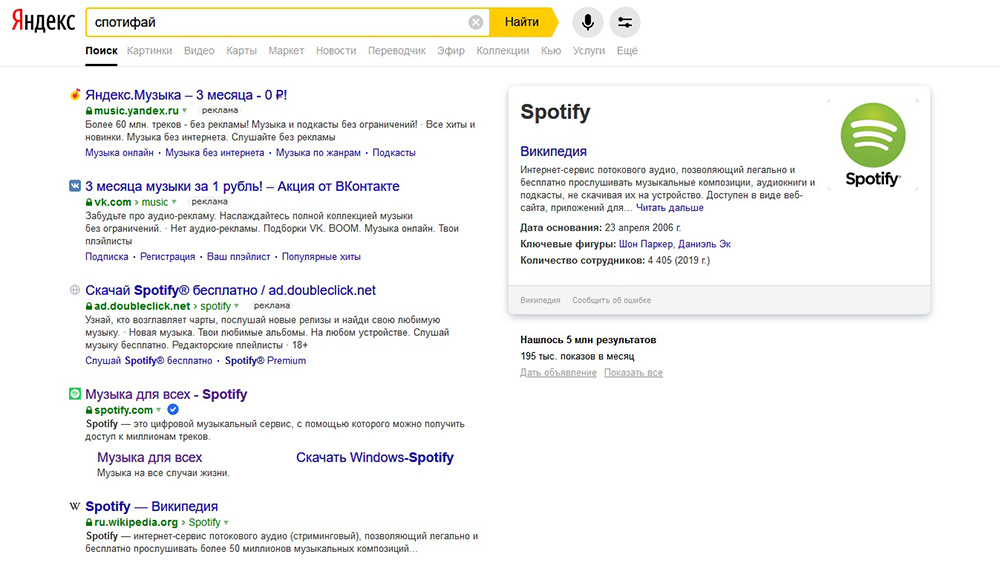The image size is (1000, 563).
Task: Switch to the Картинки tab
Action: (x=150, y=50)
